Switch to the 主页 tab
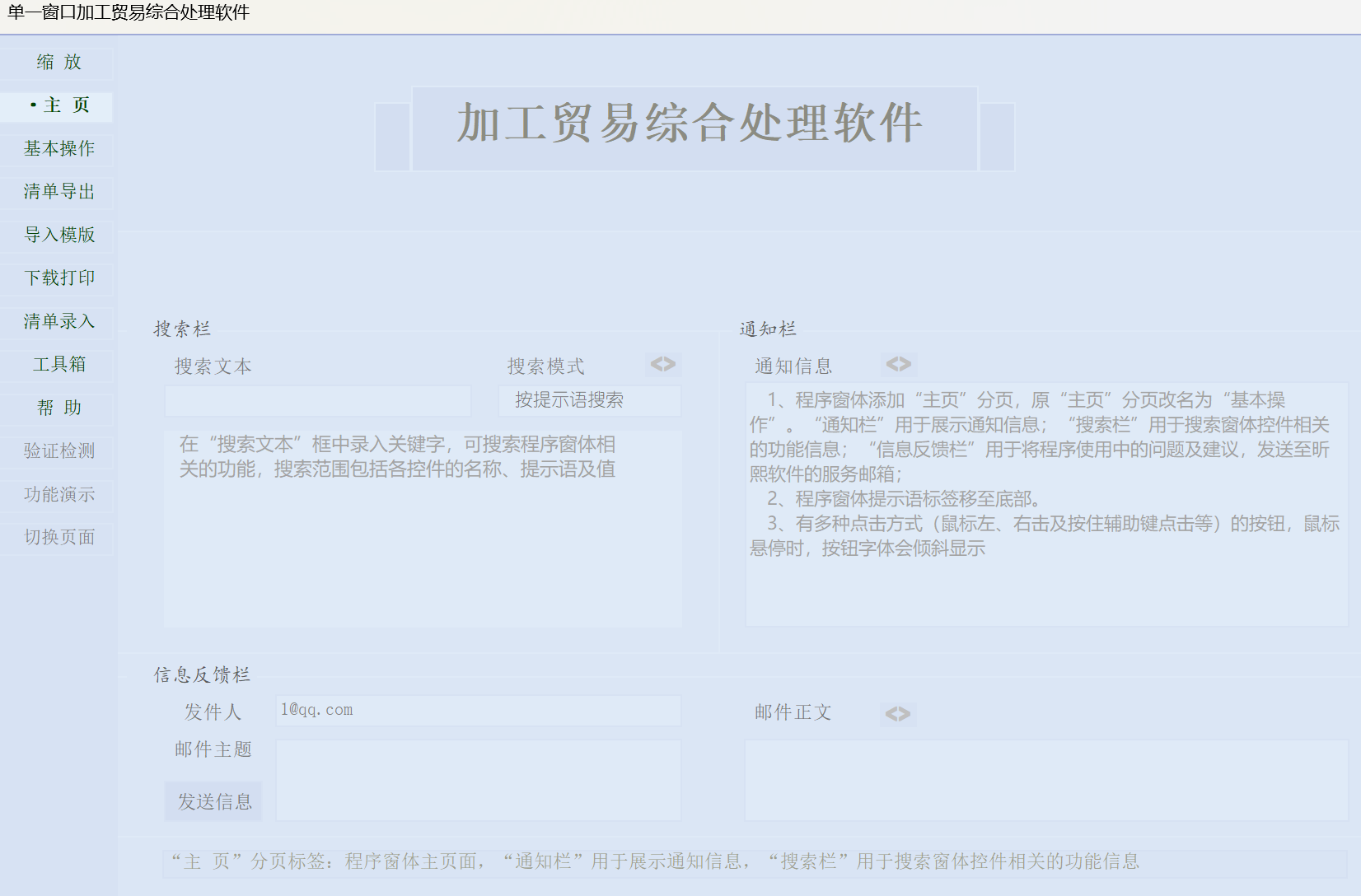 pyautogui.click(x=58, y=105)
